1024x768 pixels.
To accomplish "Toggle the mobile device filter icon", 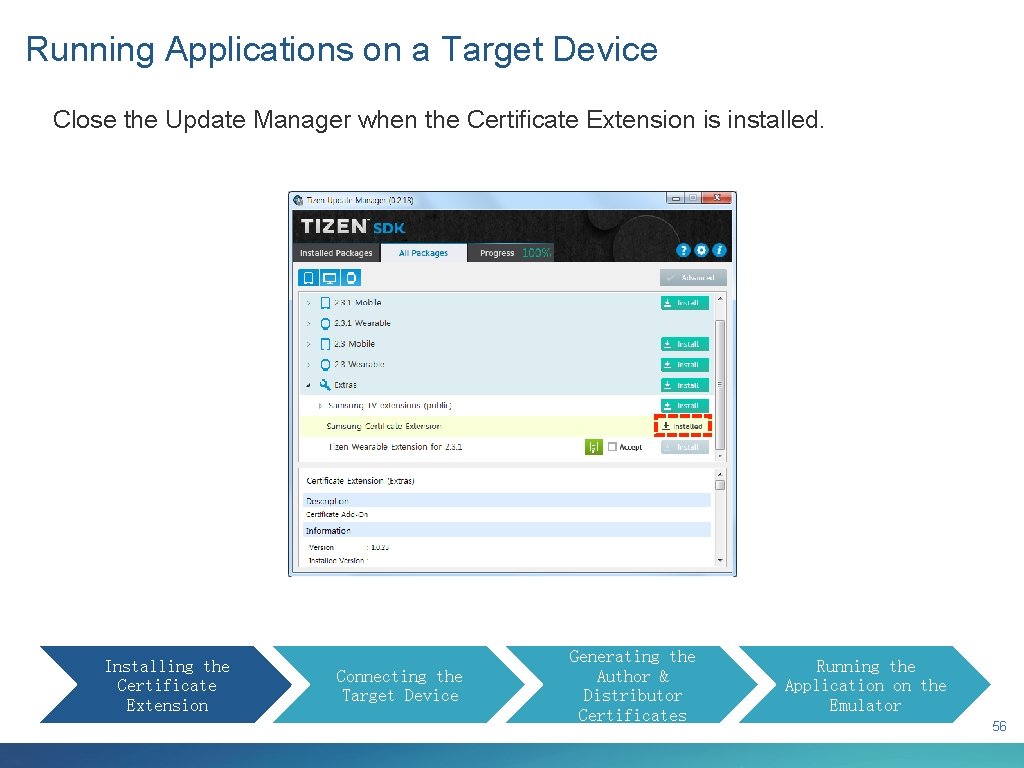I will 309,278.
